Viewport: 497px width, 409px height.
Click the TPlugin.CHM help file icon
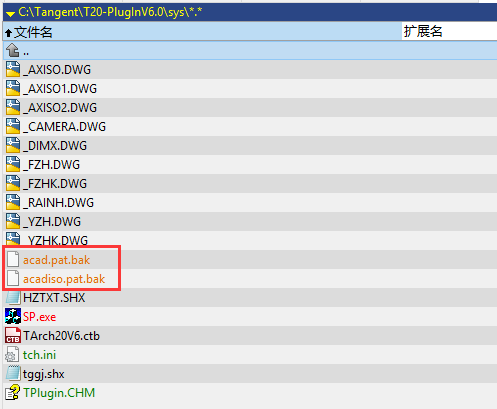click(x=13, y=392)
